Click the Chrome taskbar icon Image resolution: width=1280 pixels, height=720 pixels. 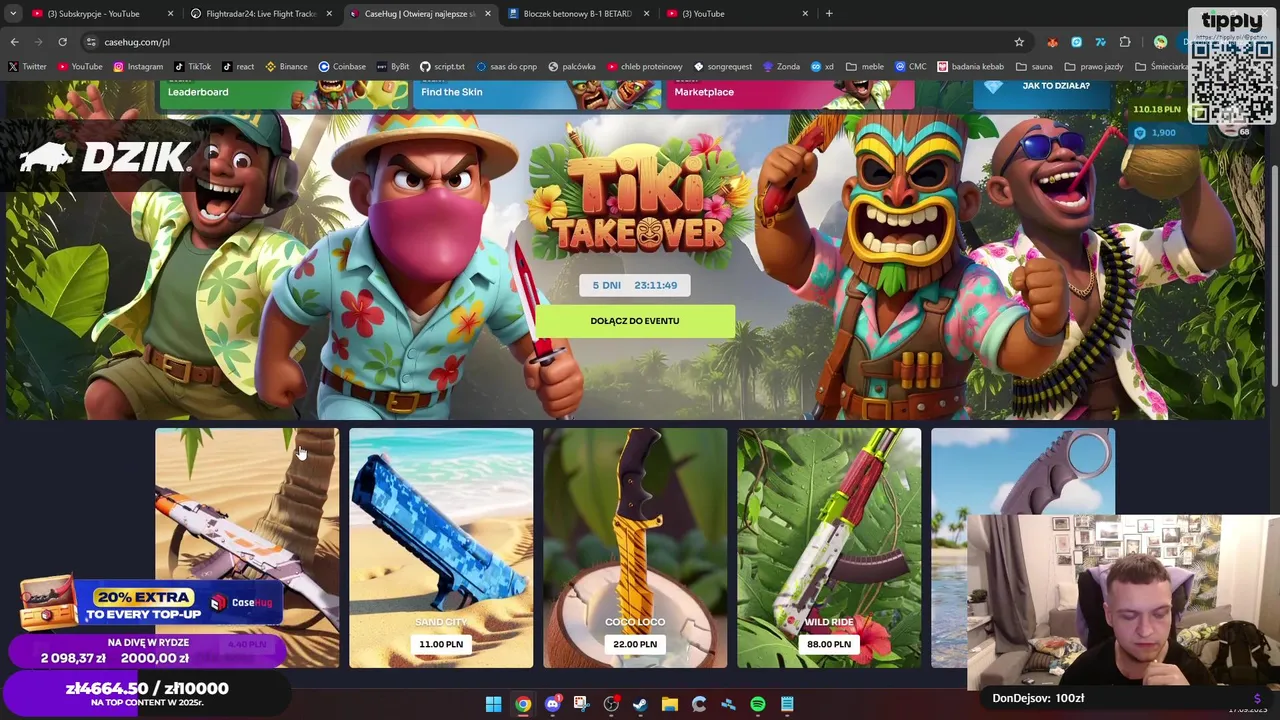coord(523,704)
